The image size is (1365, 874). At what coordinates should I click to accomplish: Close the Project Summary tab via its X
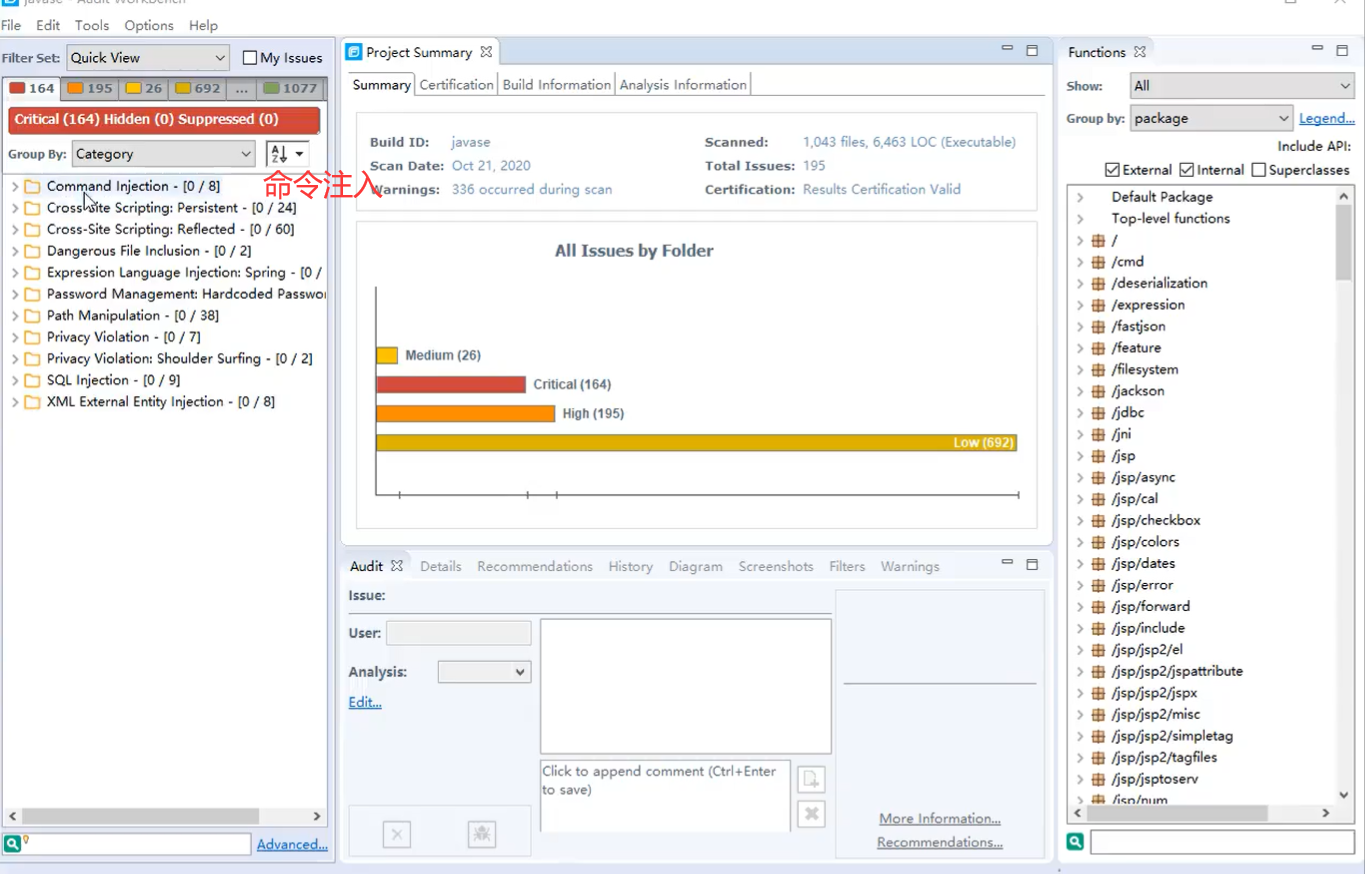pos(486,52)
